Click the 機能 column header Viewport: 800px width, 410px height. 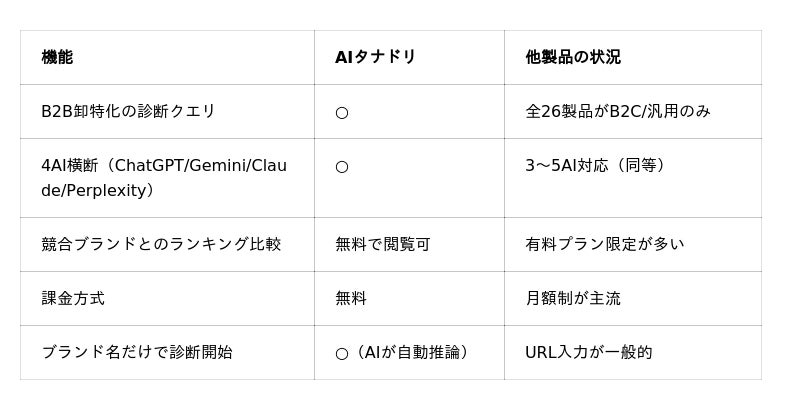(x=57, y=58)
